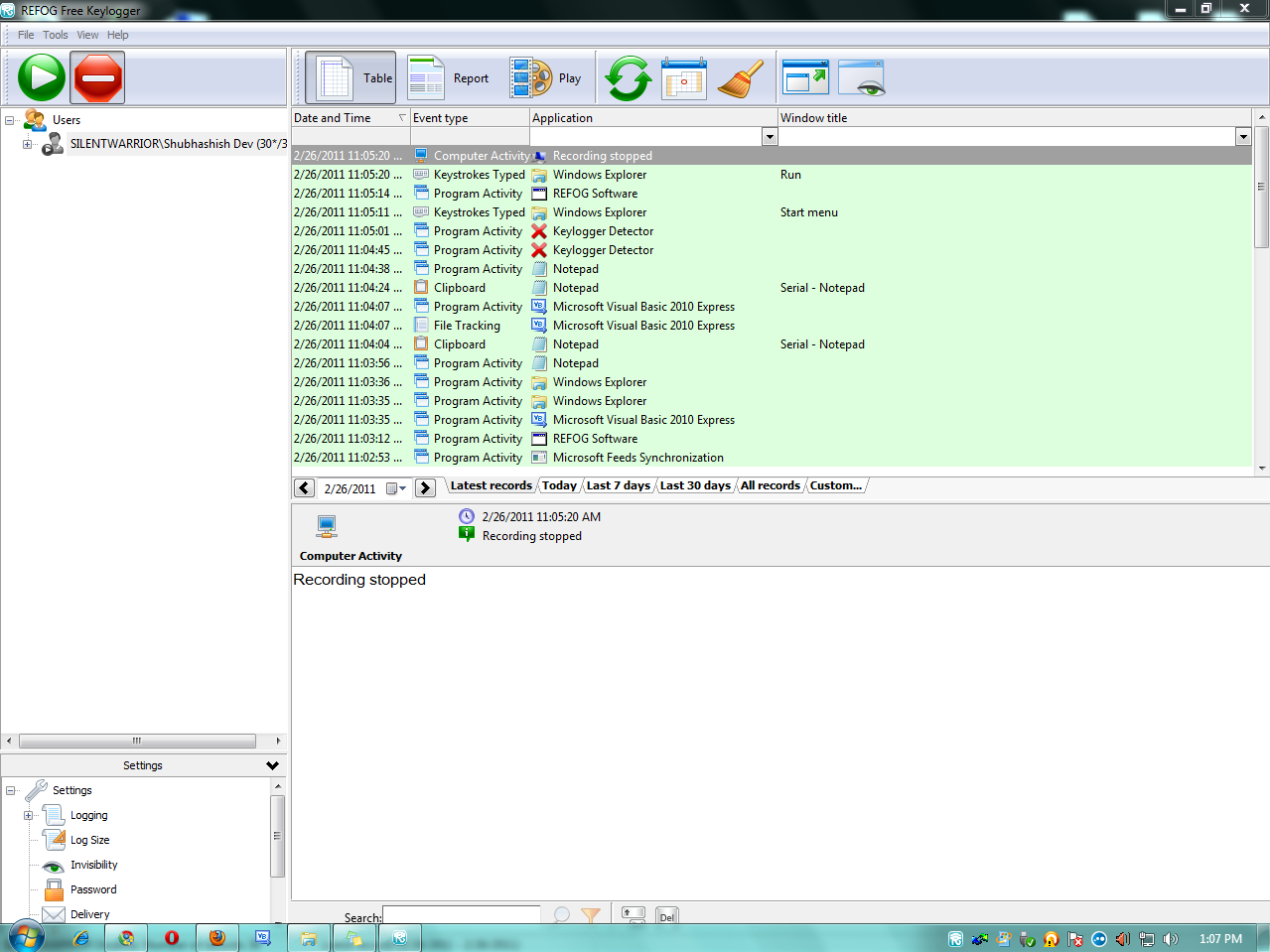The width and height of the screenshot is (1270, 952).
Task: Focus the Search input field
Action: [462, 915]
